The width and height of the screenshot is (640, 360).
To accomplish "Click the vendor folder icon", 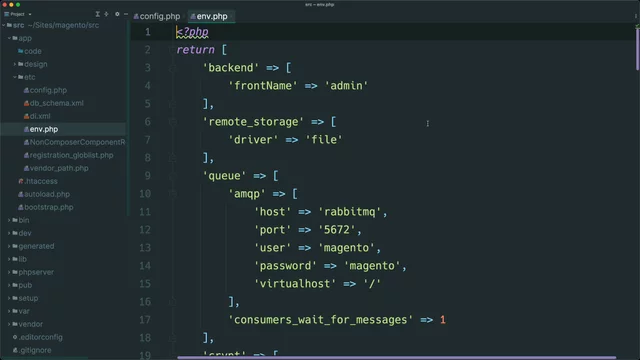I will coord(15,324).
